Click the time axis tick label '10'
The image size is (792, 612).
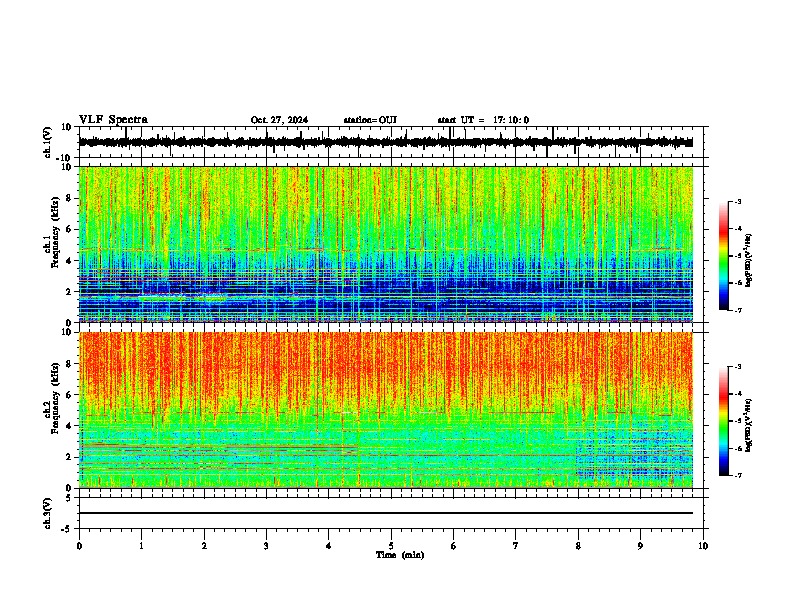(x=703, y=546)
